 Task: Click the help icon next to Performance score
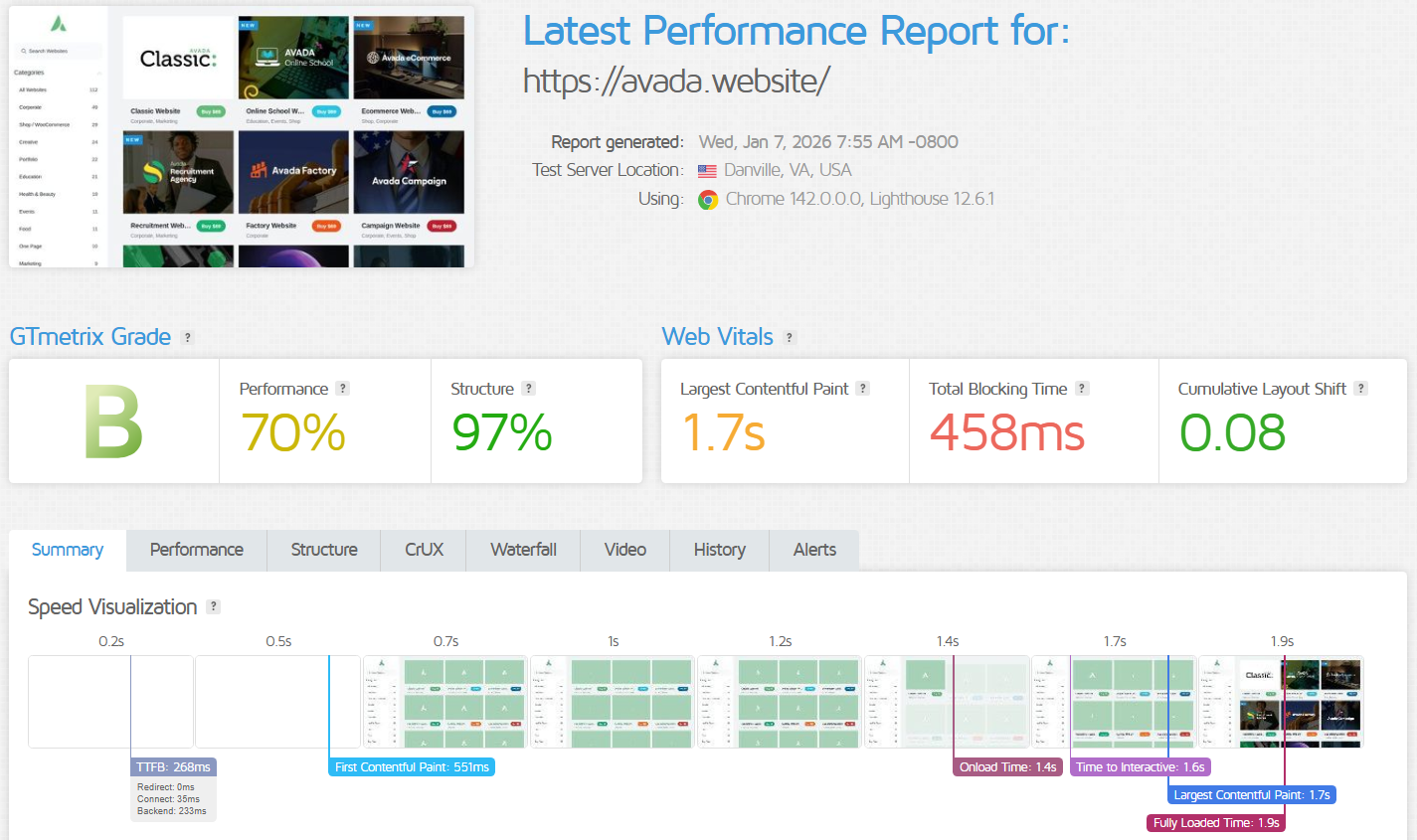(x=343, y=389)
